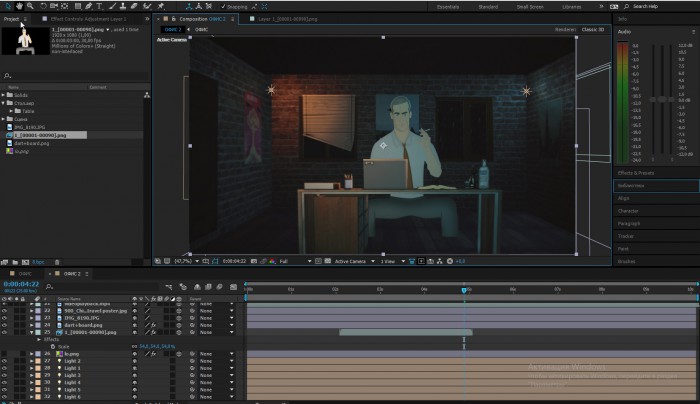The width and height of the screenshot is (700, 404).
Task: Select IMG_8190.JPG in Project panel
Action: pos(29,127)
